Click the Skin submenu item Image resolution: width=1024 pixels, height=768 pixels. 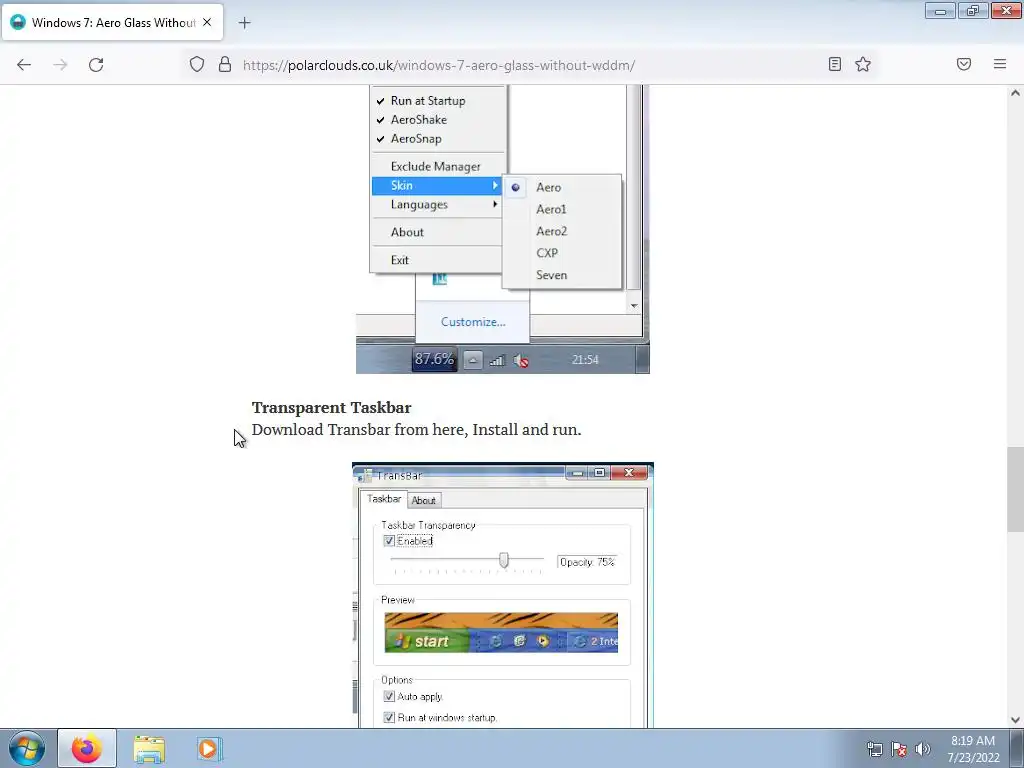click(x=437, y=185)
